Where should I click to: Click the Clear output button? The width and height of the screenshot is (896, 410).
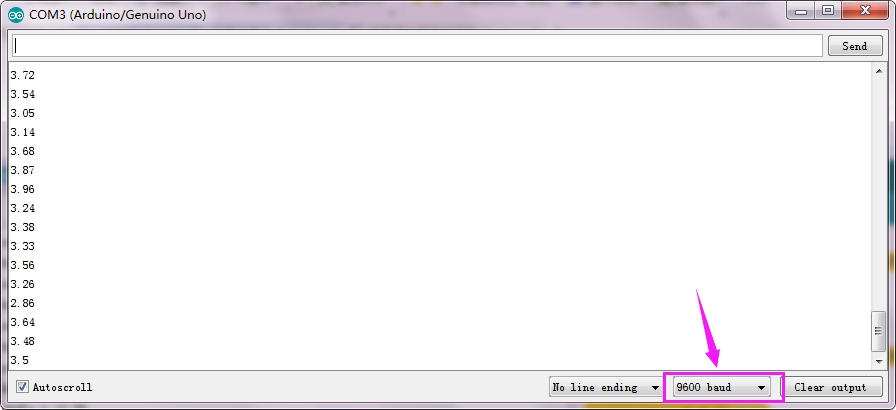[x=830, y=387]
